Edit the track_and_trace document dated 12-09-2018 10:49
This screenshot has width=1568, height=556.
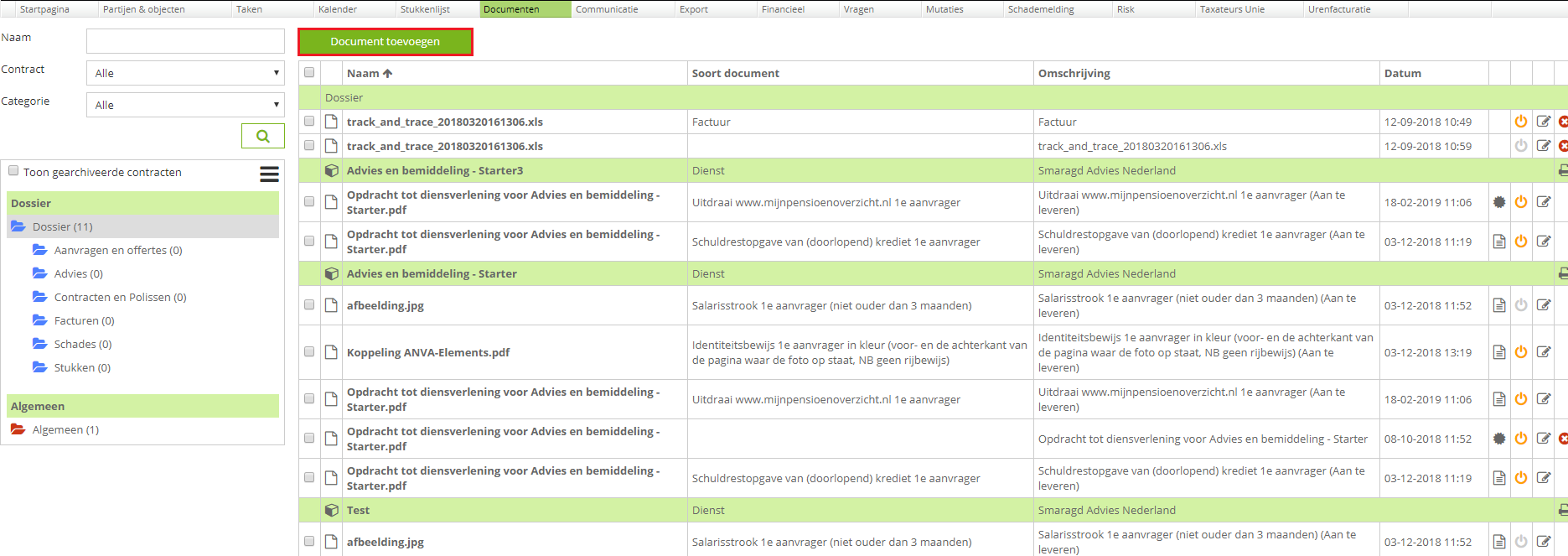pos(1544,122)
